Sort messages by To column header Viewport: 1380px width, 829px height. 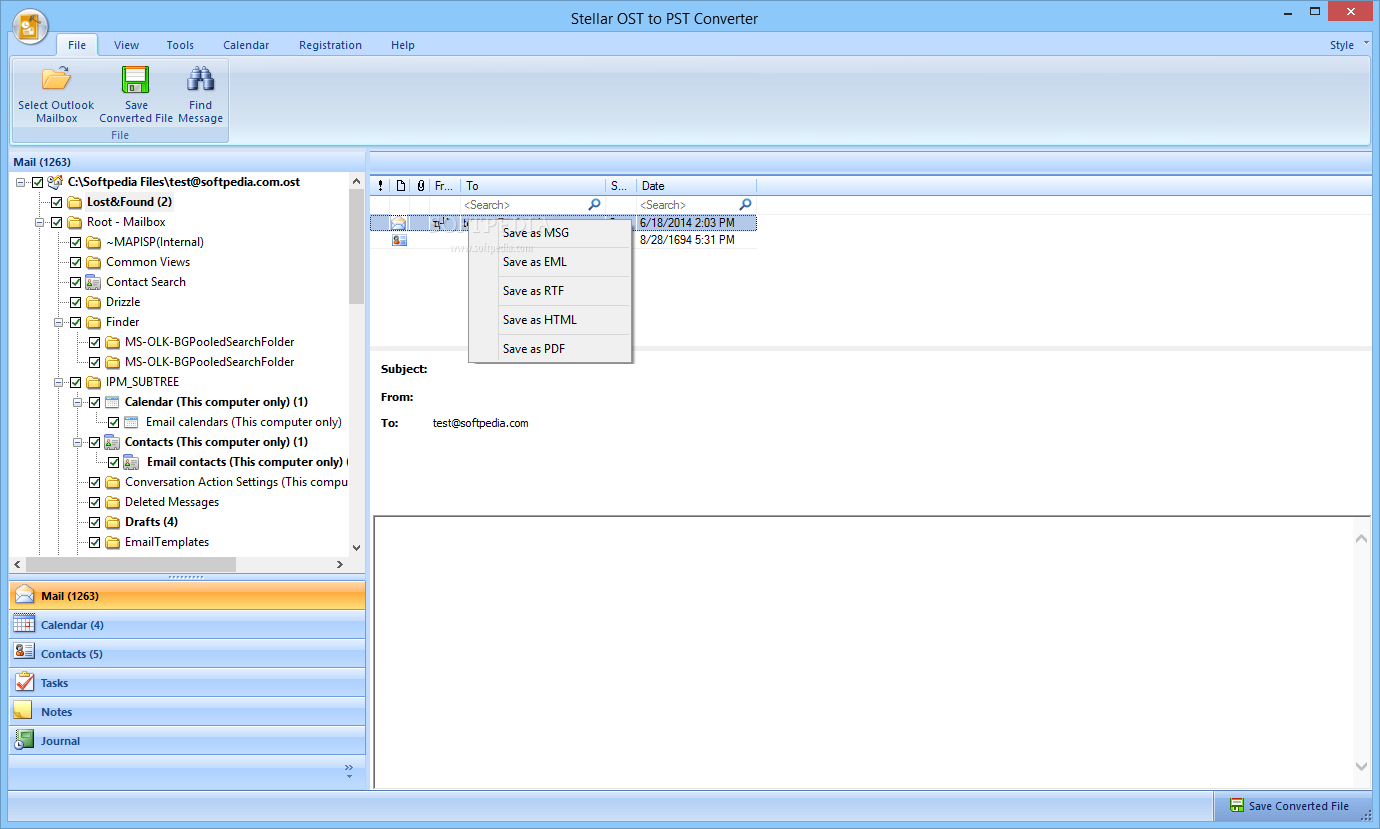pos(534,186)
